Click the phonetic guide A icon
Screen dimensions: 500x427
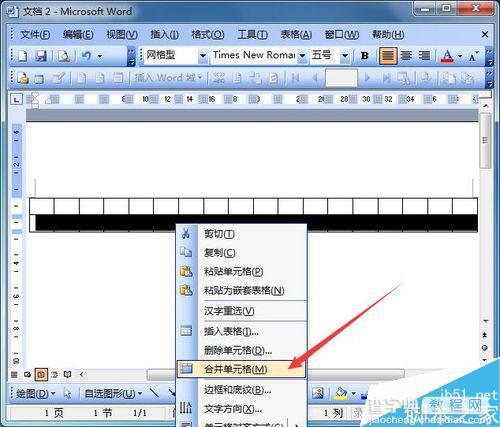[x=473, y=56]
